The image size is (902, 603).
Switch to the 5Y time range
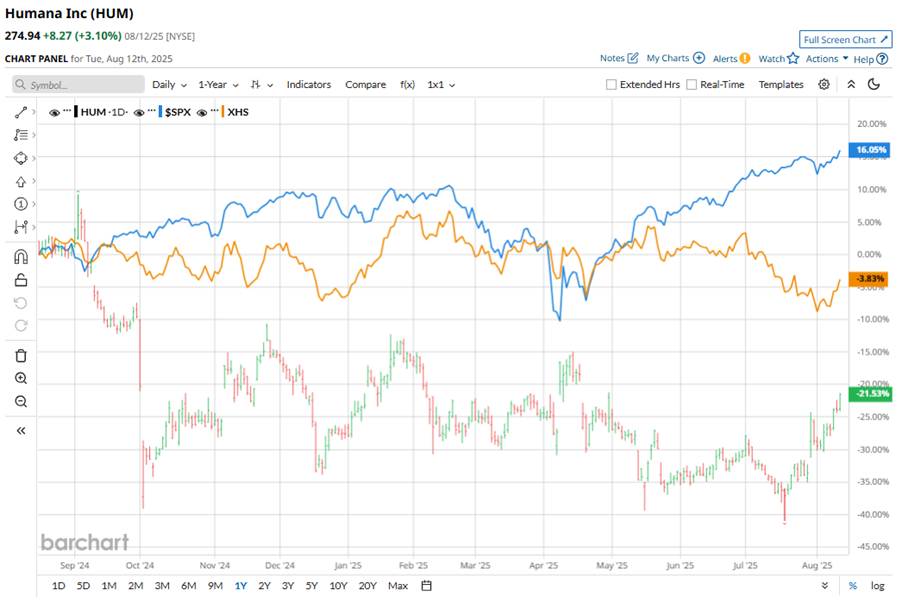311,586
